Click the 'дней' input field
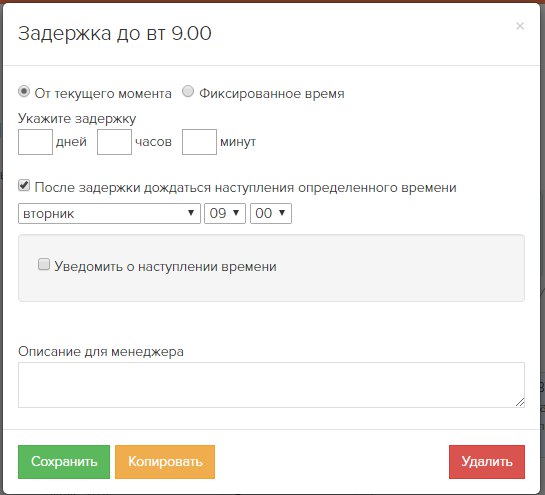Viewport: 545px width, 495px height. click(35, 142)
